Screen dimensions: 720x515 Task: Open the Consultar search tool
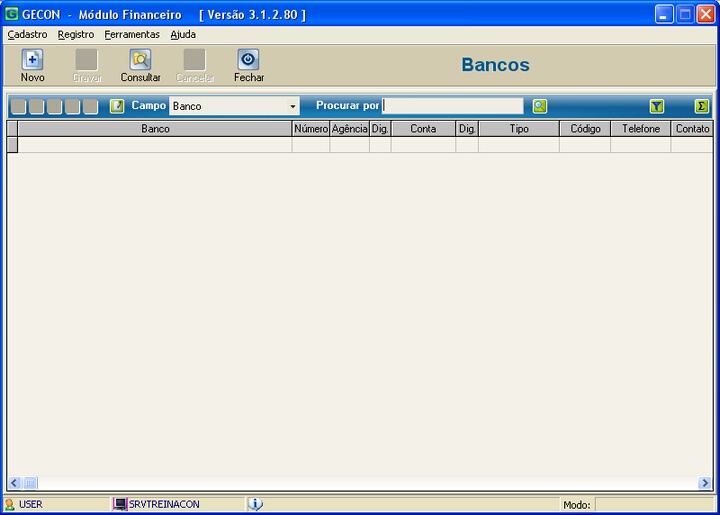click(140, 60)
